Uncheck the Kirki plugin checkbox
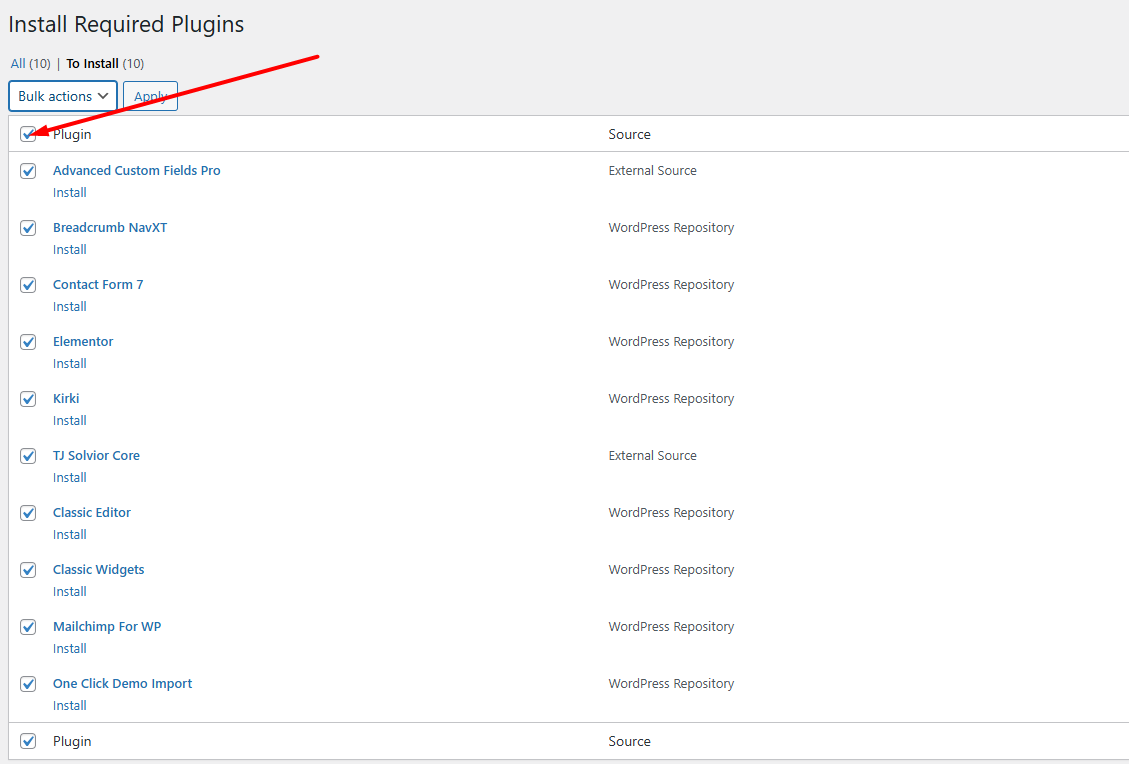 click(x=28, y=398)
